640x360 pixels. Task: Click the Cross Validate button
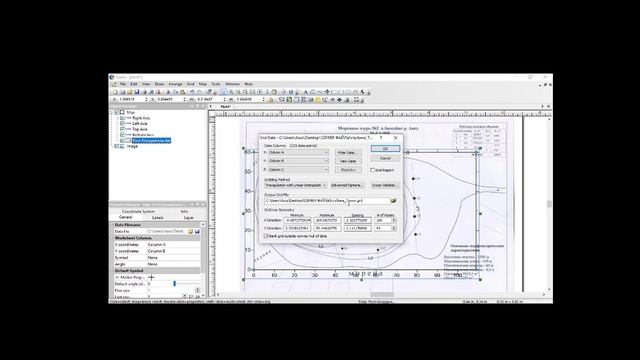pyautogui.click(x=385, y=185)
